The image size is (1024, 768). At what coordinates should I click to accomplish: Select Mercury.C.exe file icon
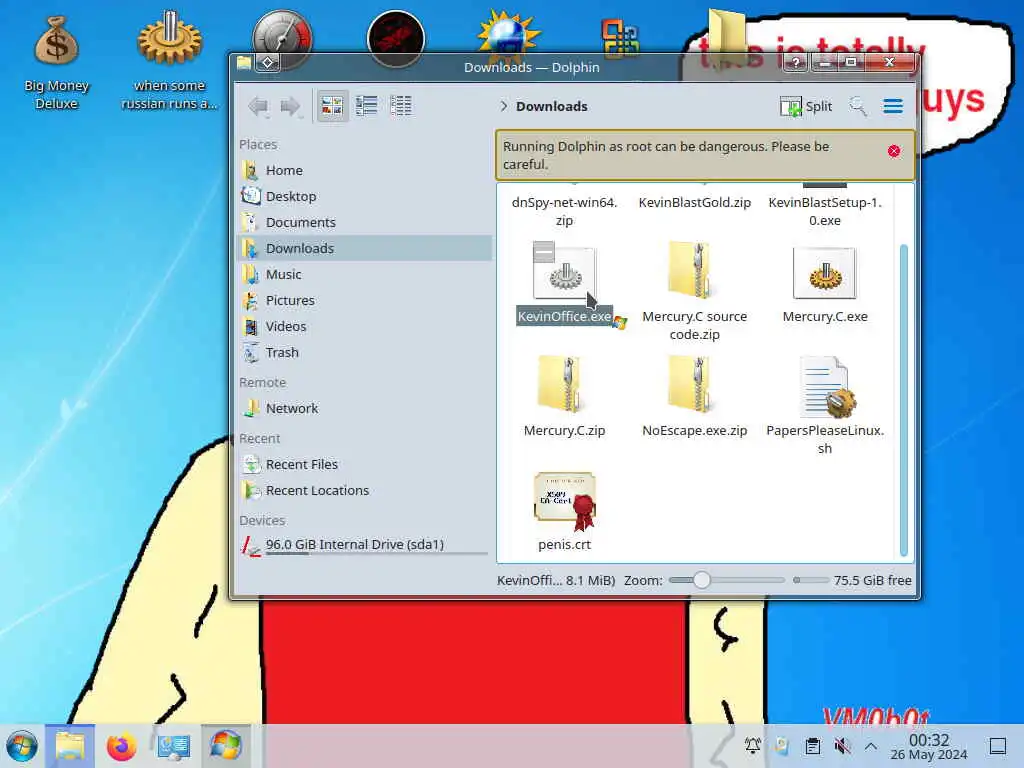click(824, 274)
